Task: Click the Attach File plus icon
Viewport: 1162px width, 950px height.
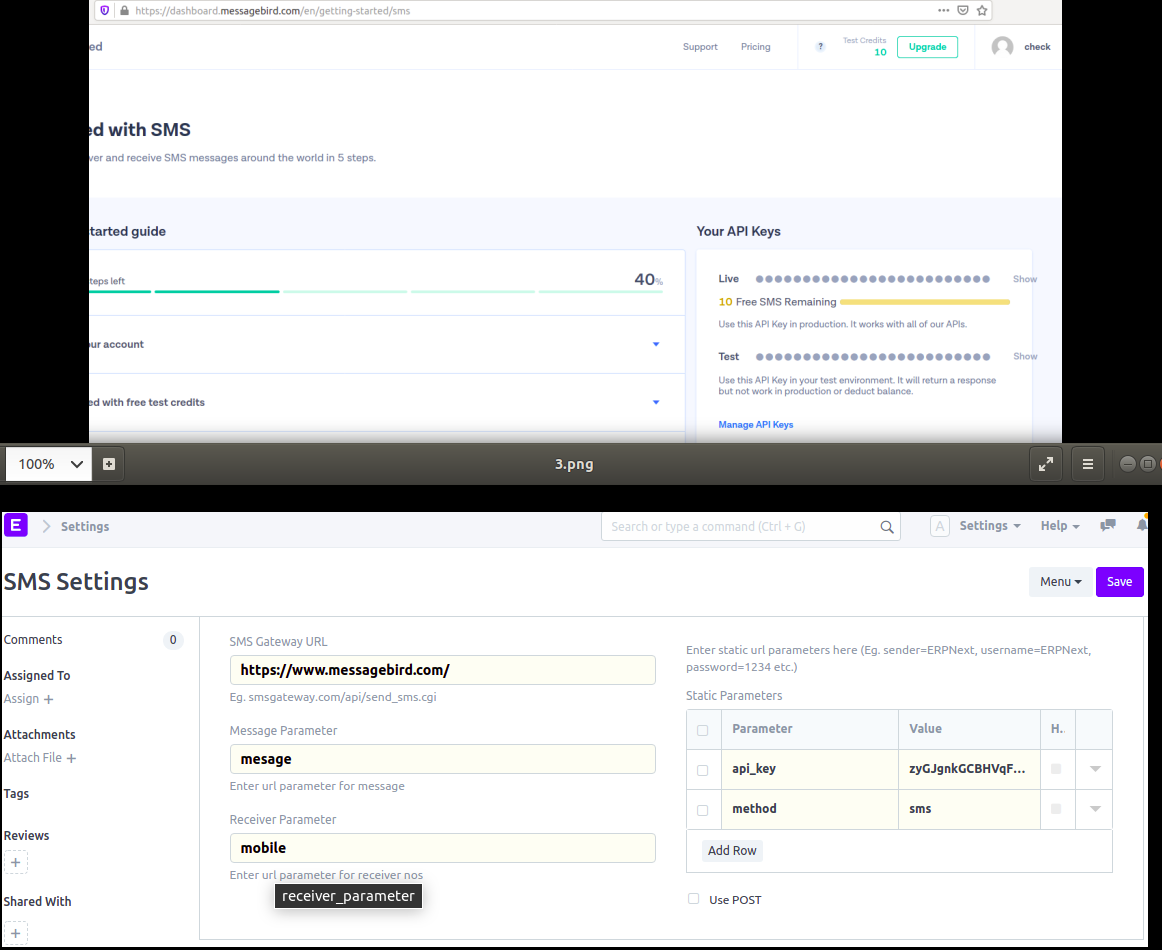Action: pos(71,758)
